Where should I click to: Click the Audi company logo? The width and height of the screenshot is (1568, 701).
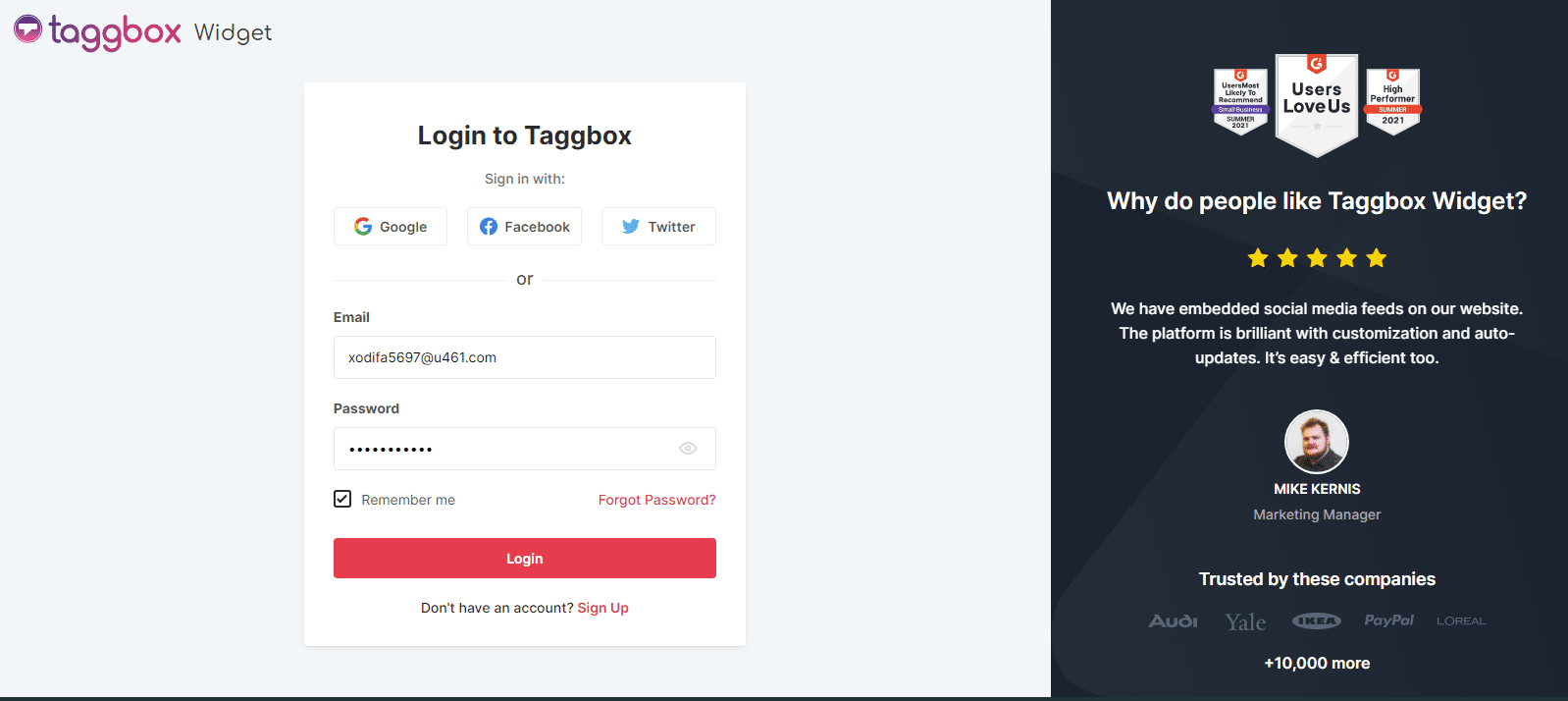coord(1174,621)
